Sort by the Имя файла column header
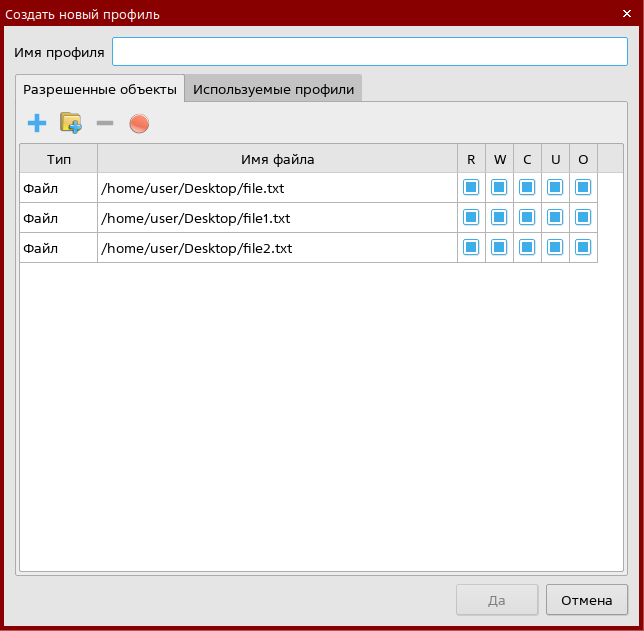644x631 pixels. 277,159
